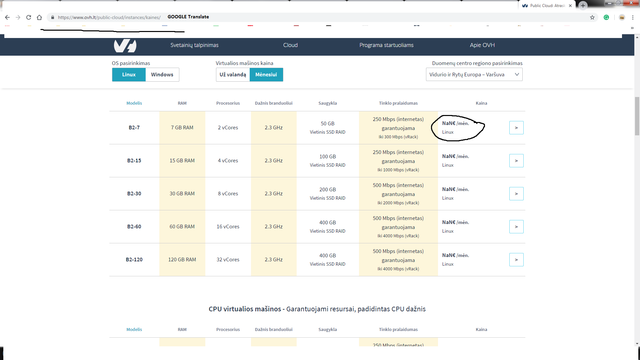Click the B2-15 model name
640x360 pixels.
tap(134, 161)
